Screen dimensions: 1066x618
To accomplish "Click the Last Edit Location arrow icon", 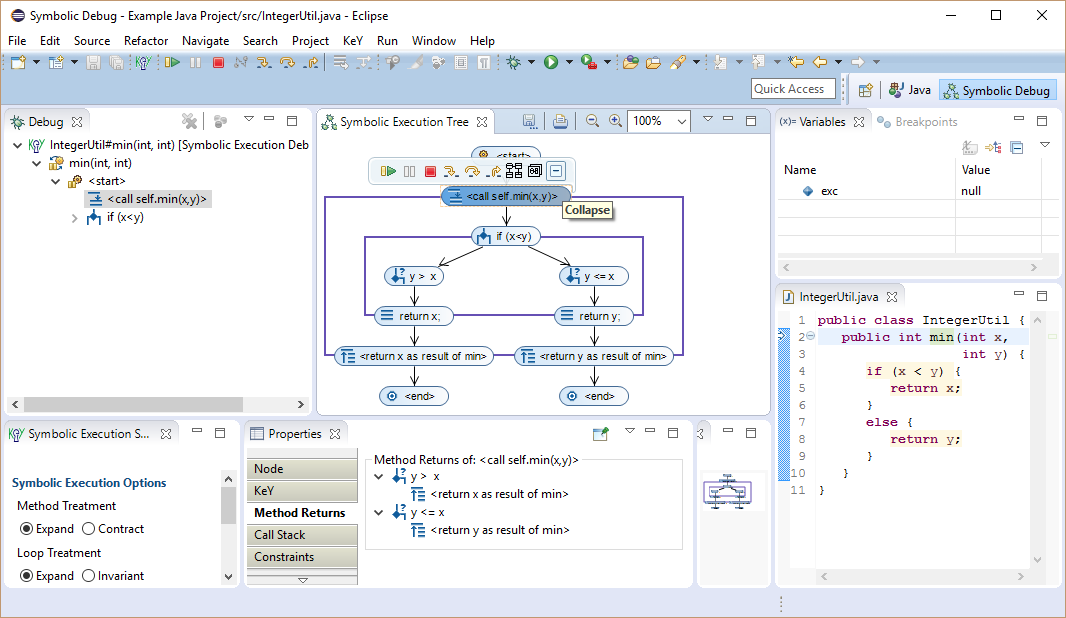I will (x=796, y=63).
